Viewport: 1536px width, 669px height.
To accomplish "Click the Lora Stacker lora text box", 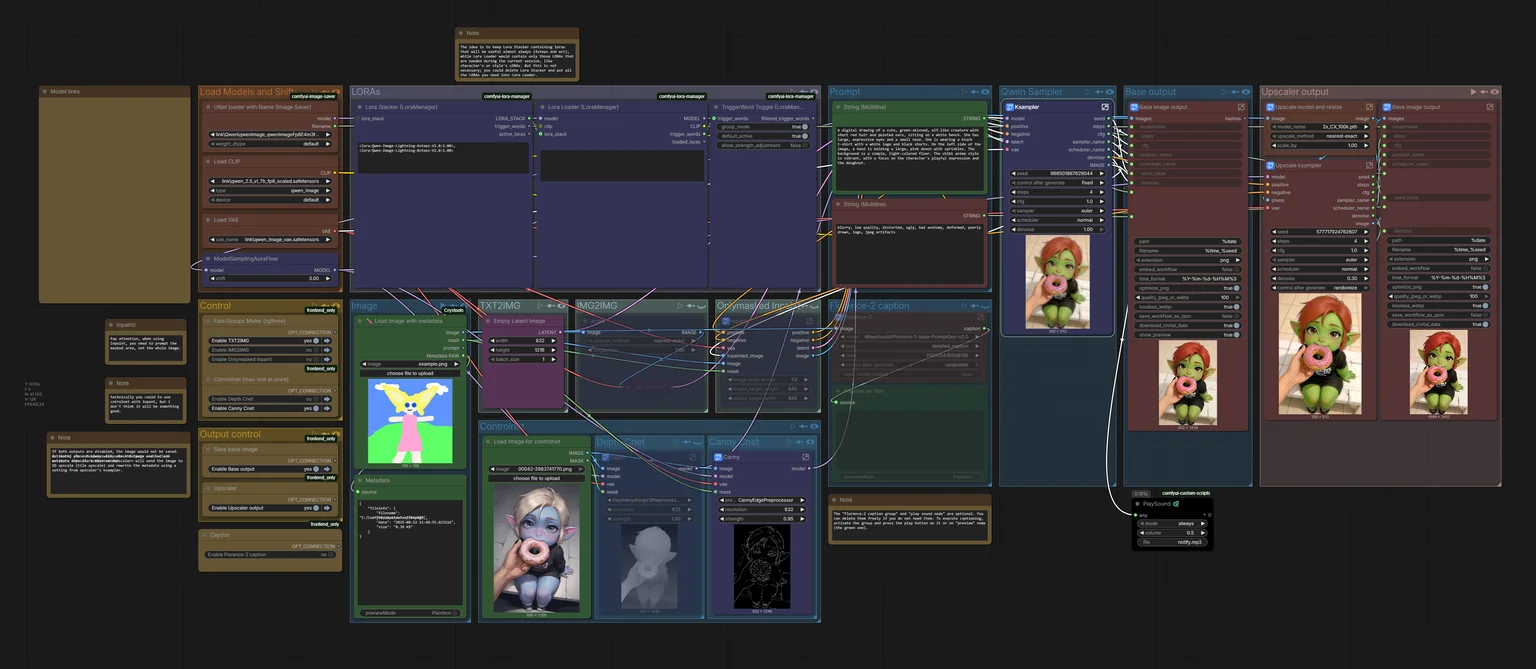I will tap(443, 158).
